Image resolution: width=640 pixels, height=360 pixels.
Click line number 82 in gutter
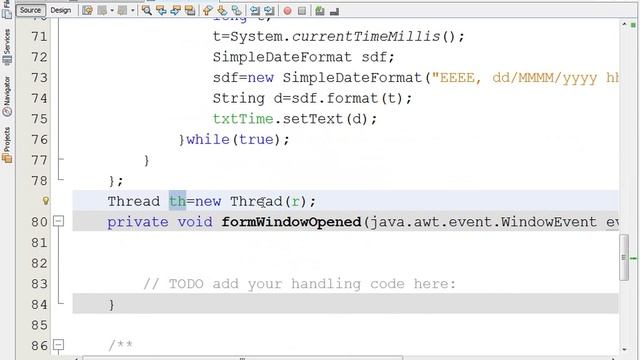39,263
